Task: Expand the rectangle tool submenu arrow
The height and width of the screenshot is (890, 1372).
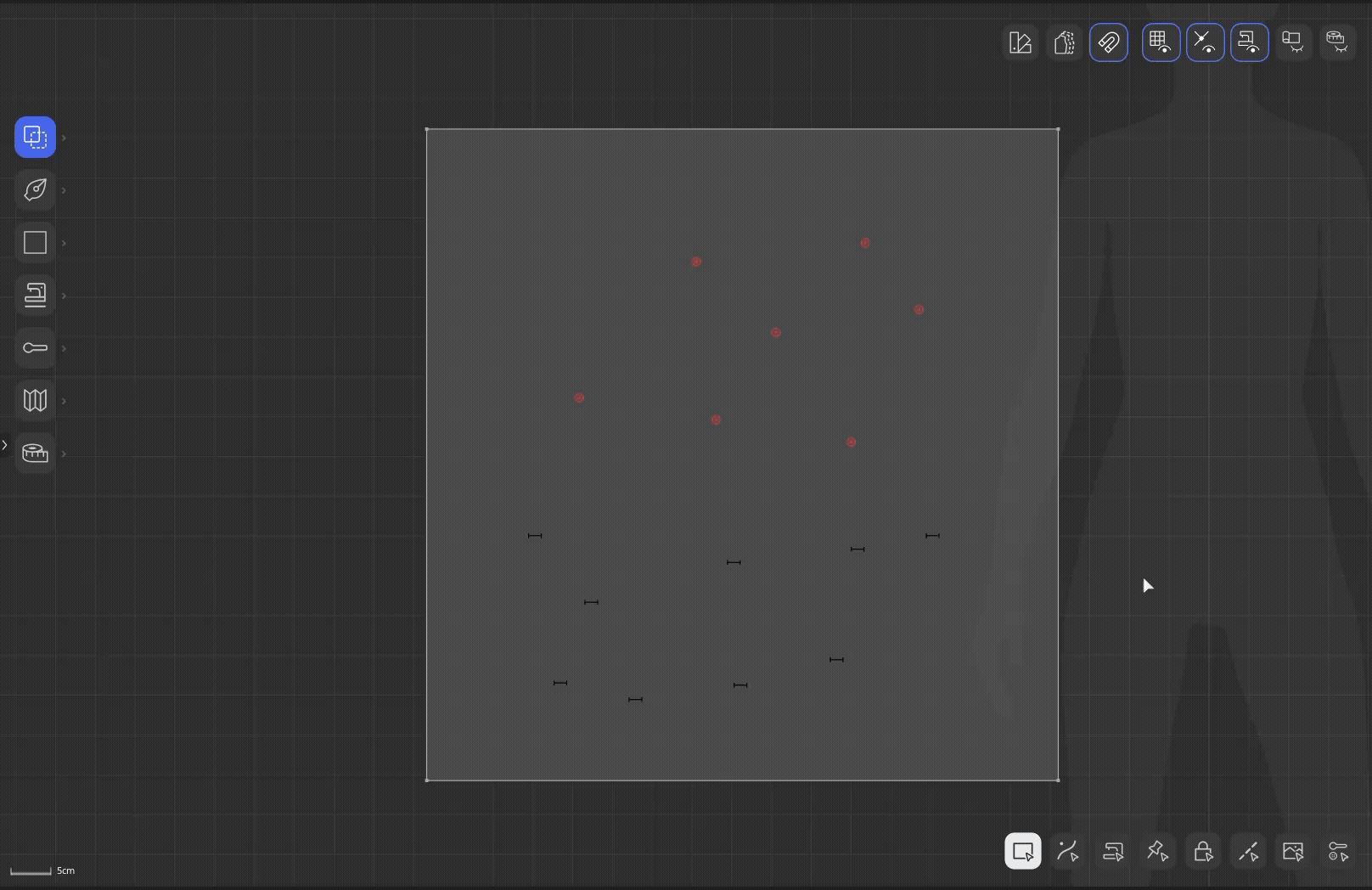Action: (x=64, y=244)
